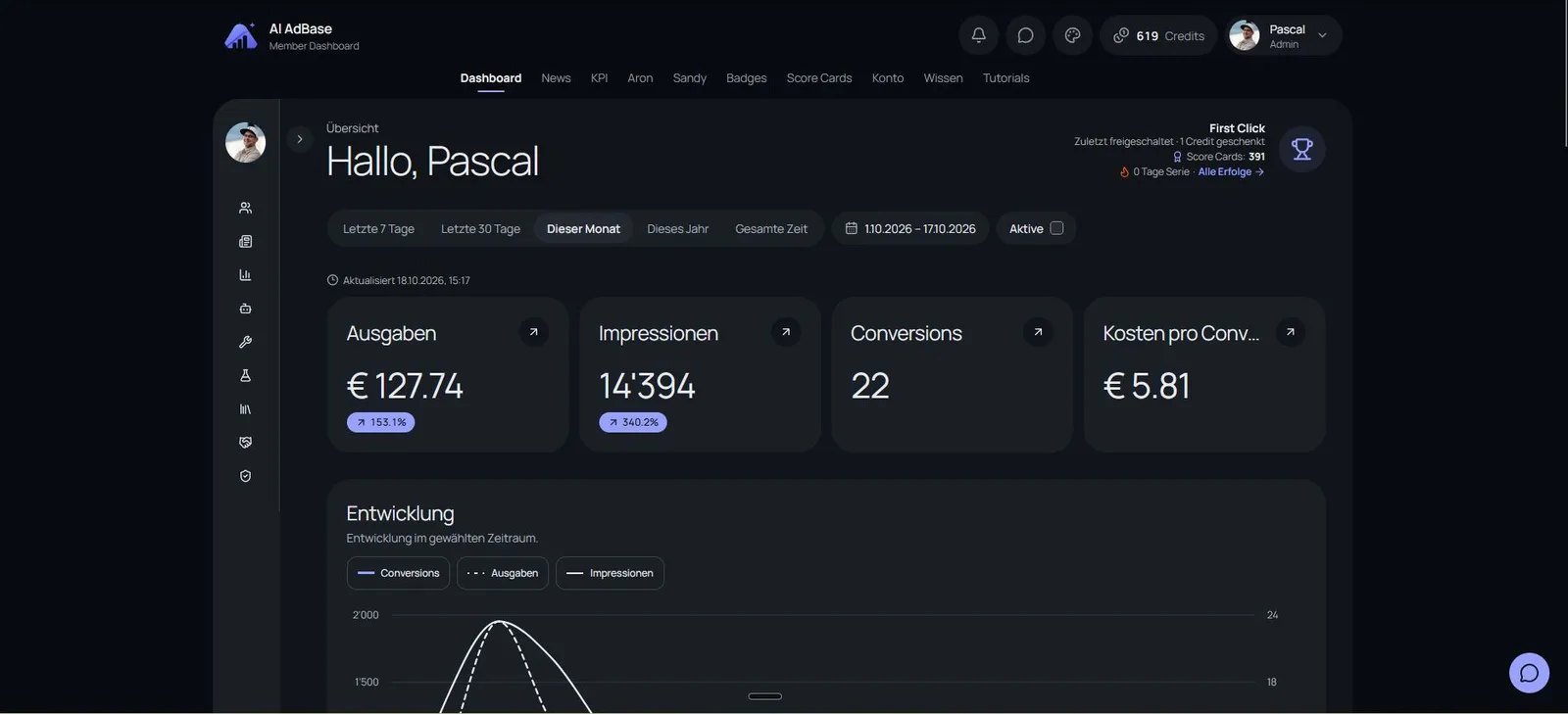This screenshot has width=1568, height=714.
Task: Open the Badges tab
Action: click(x=746, y=78)
